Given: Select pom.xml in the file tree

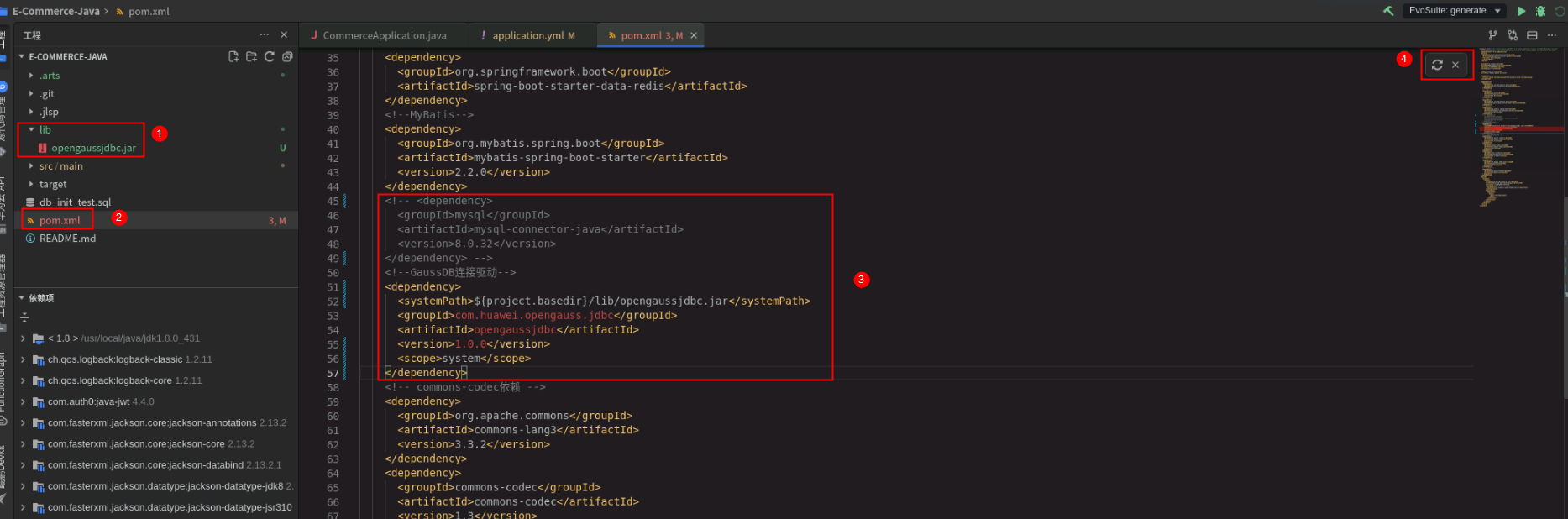Looking at the screenshot, I should (60, 220).
